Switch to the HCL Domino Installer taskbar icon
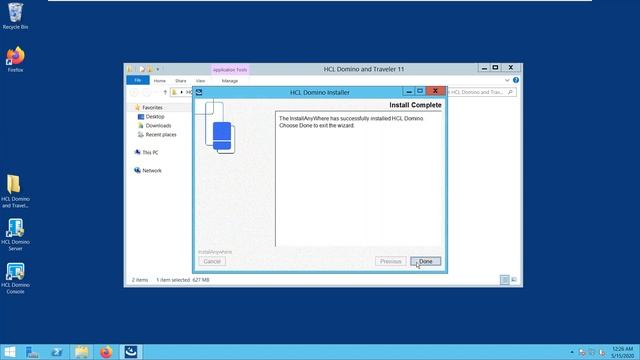The height and width of the screenshot is (360, 640). click(131, 352)
